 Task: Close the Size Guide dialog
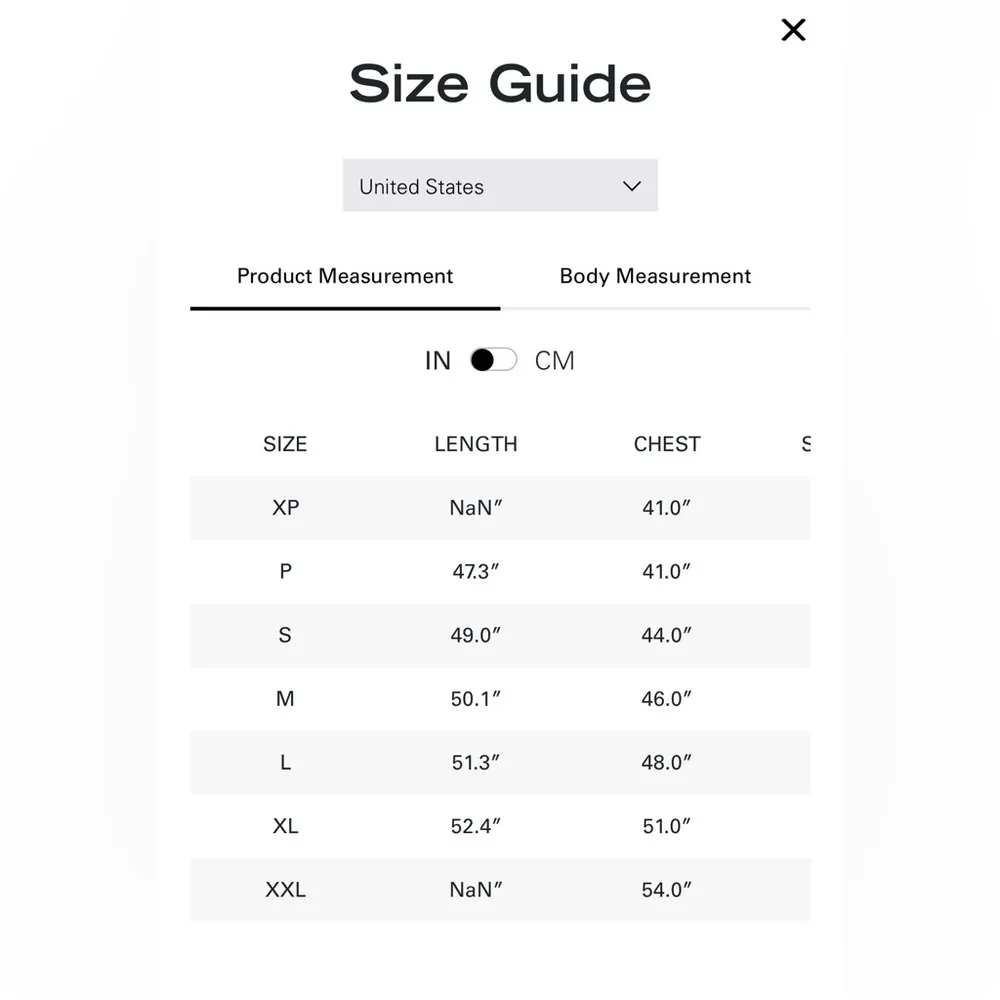(x=793, y=30)
